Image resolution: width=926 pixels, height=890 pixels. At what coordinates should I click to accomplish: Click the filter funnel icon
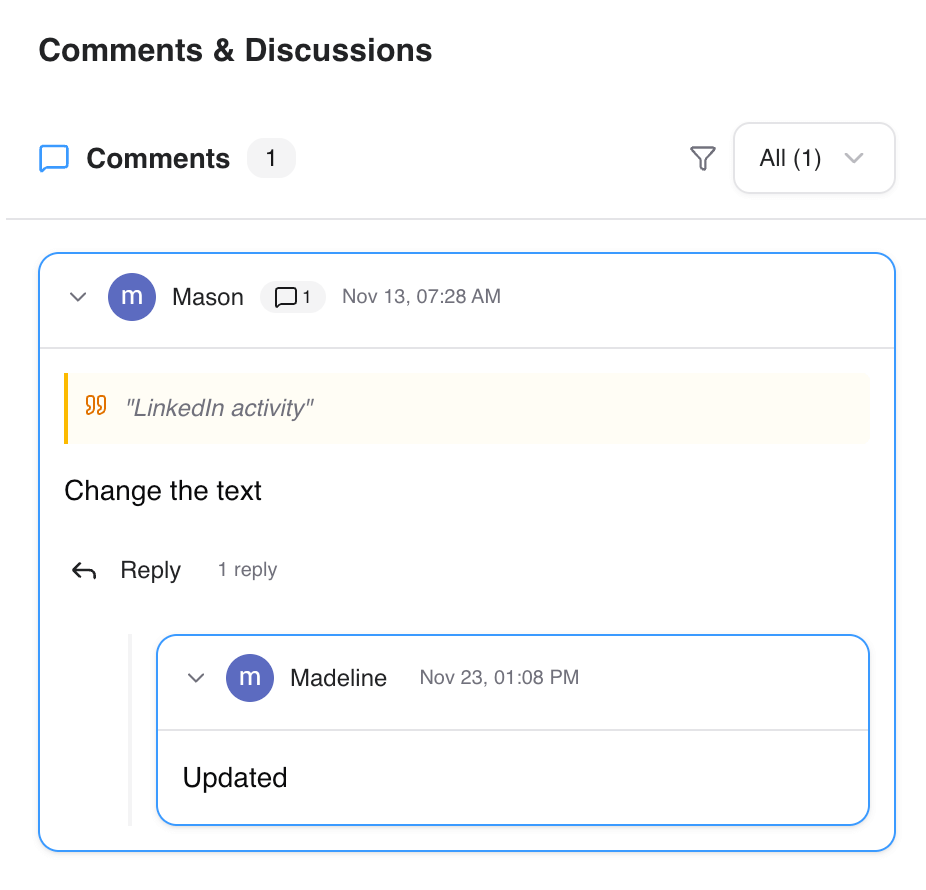click(703, 158)
